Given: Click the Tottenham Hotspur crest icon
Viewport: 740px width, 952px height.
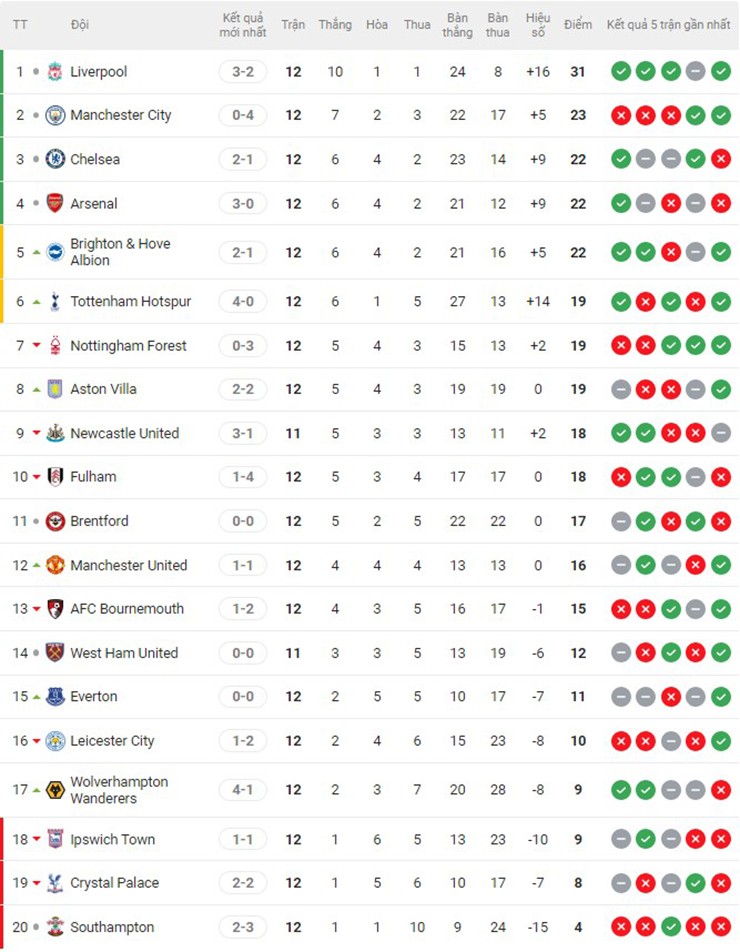Looking at the screenshot, I should click(55, 301).
